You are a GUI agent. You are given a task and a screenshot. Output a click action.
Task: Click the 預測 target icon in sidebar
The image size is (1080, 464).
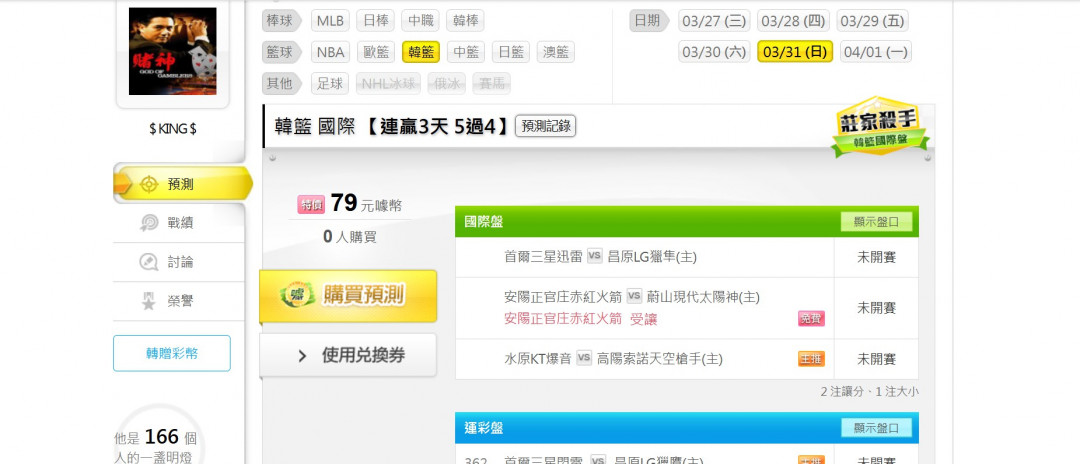click(149, 184)
